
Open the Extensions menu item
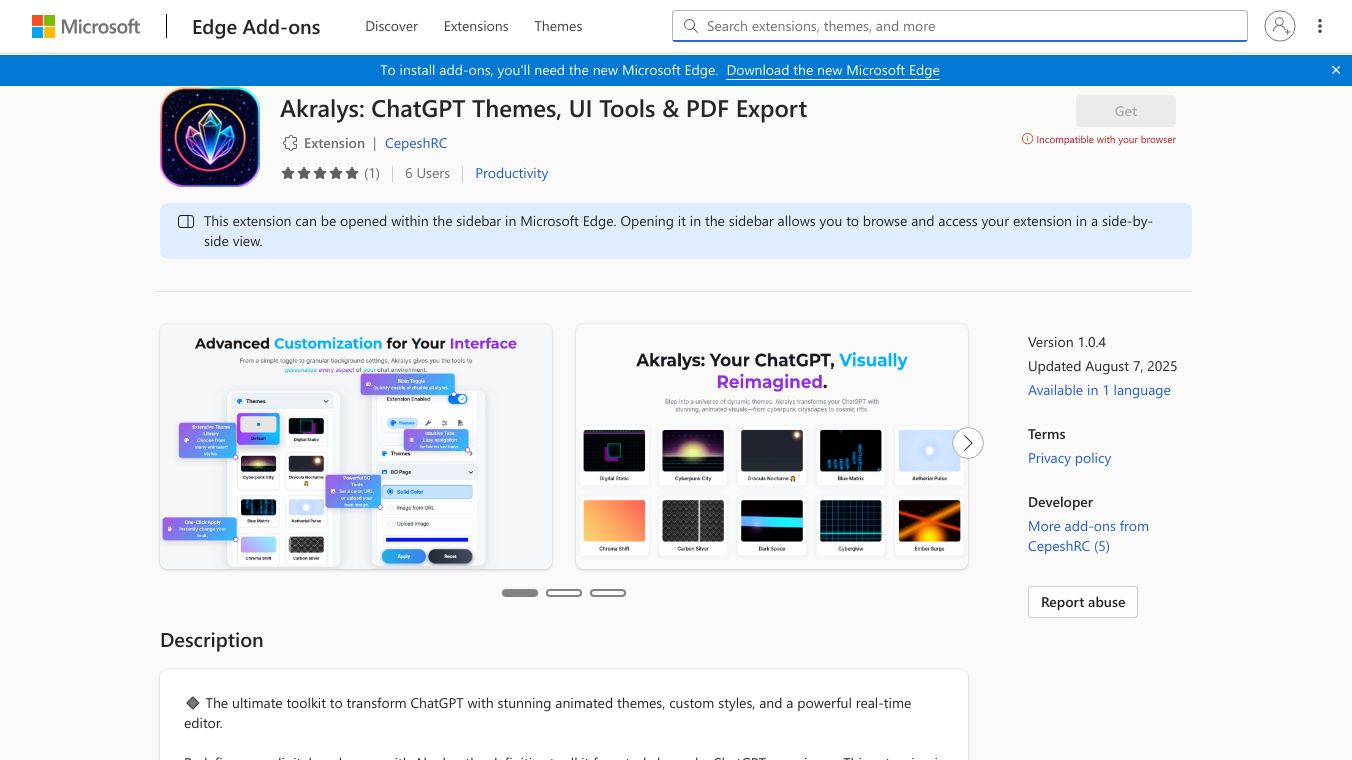coord(476,26)
